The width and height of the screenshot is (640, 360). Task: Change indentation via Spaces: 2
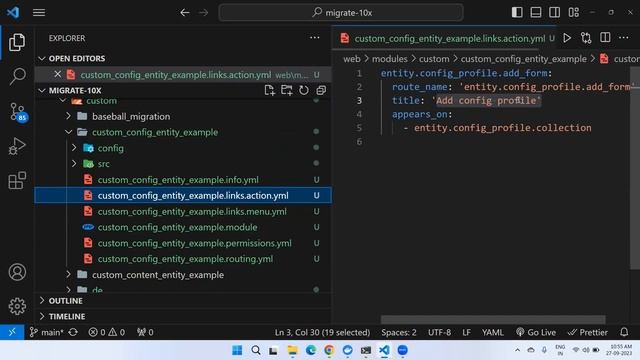[x=399, y=332]
